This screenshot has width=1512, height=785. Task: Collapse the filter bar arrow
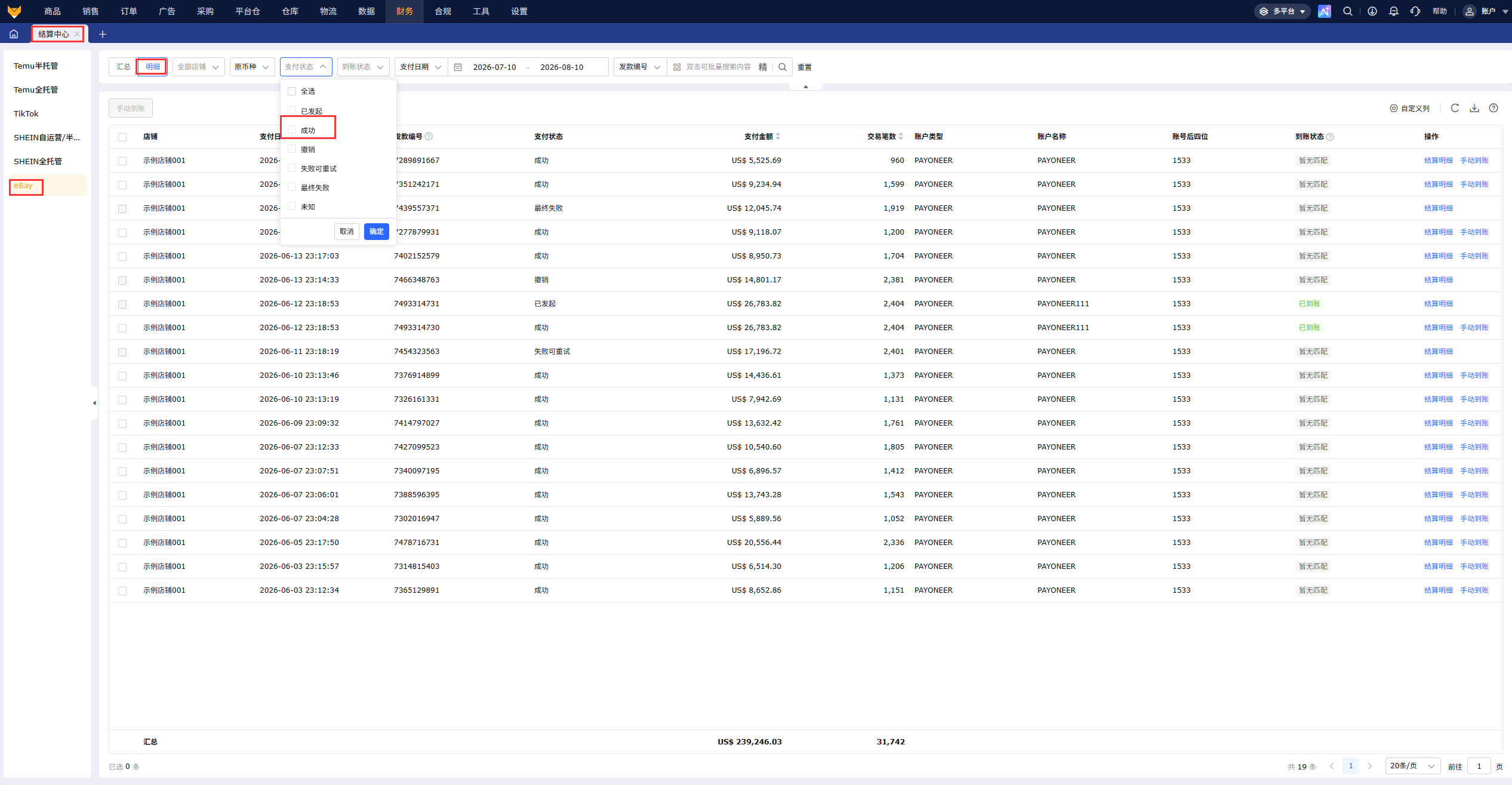click(806, 87)
